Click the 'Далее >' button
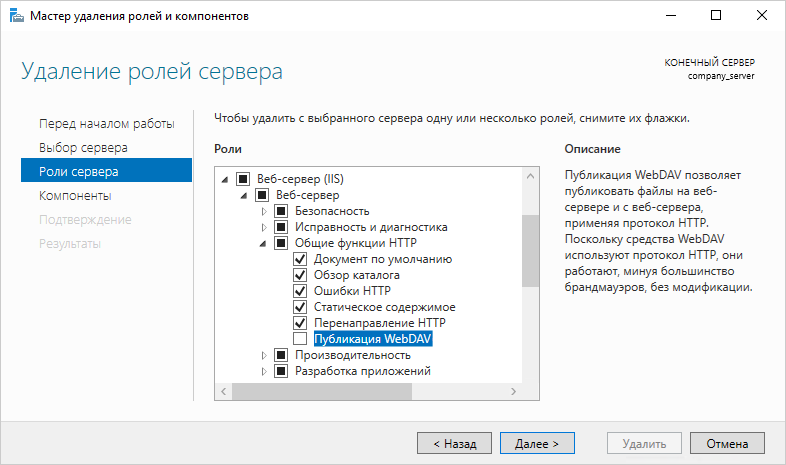Viewport: 786px width, 465px height. click(536, 441)
